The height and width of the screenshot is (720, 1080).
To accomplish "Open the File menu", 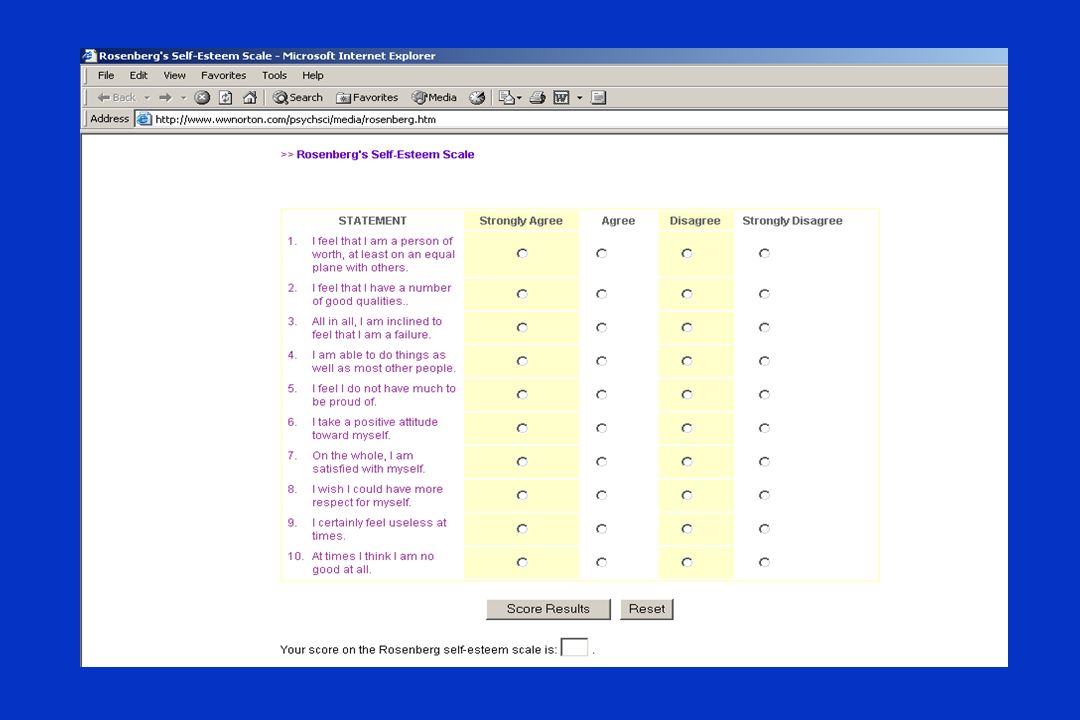I will pyautogui.click(x=106, y=76).
